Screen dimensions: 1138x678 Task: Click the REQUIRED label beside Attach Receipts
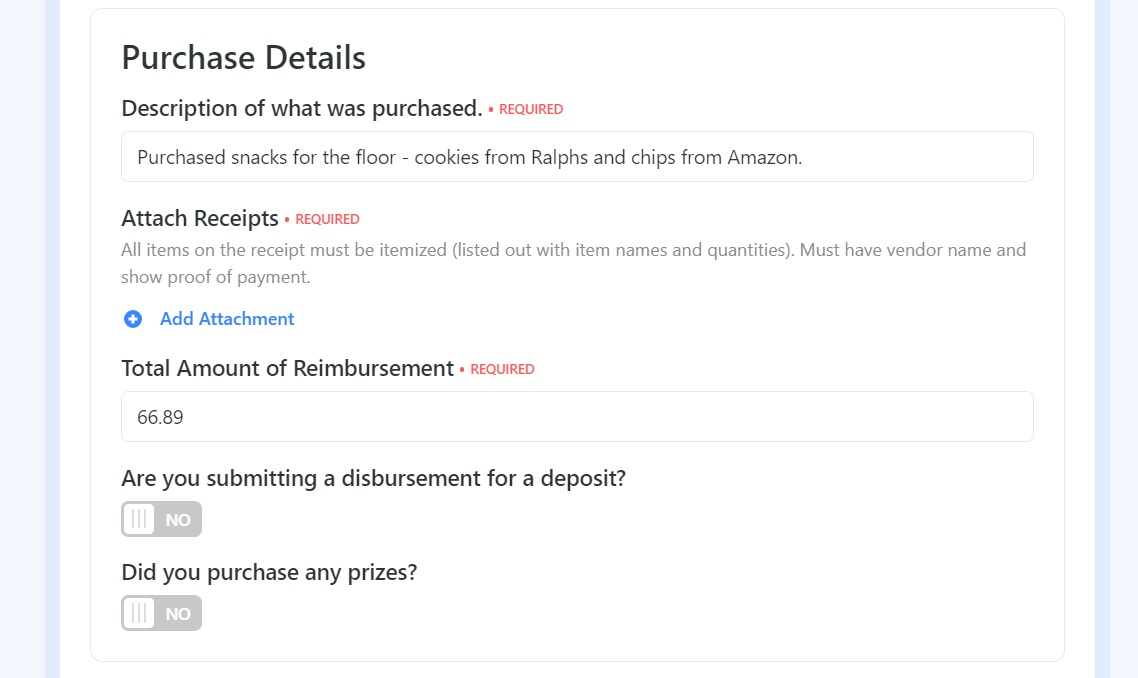[330, 218]
